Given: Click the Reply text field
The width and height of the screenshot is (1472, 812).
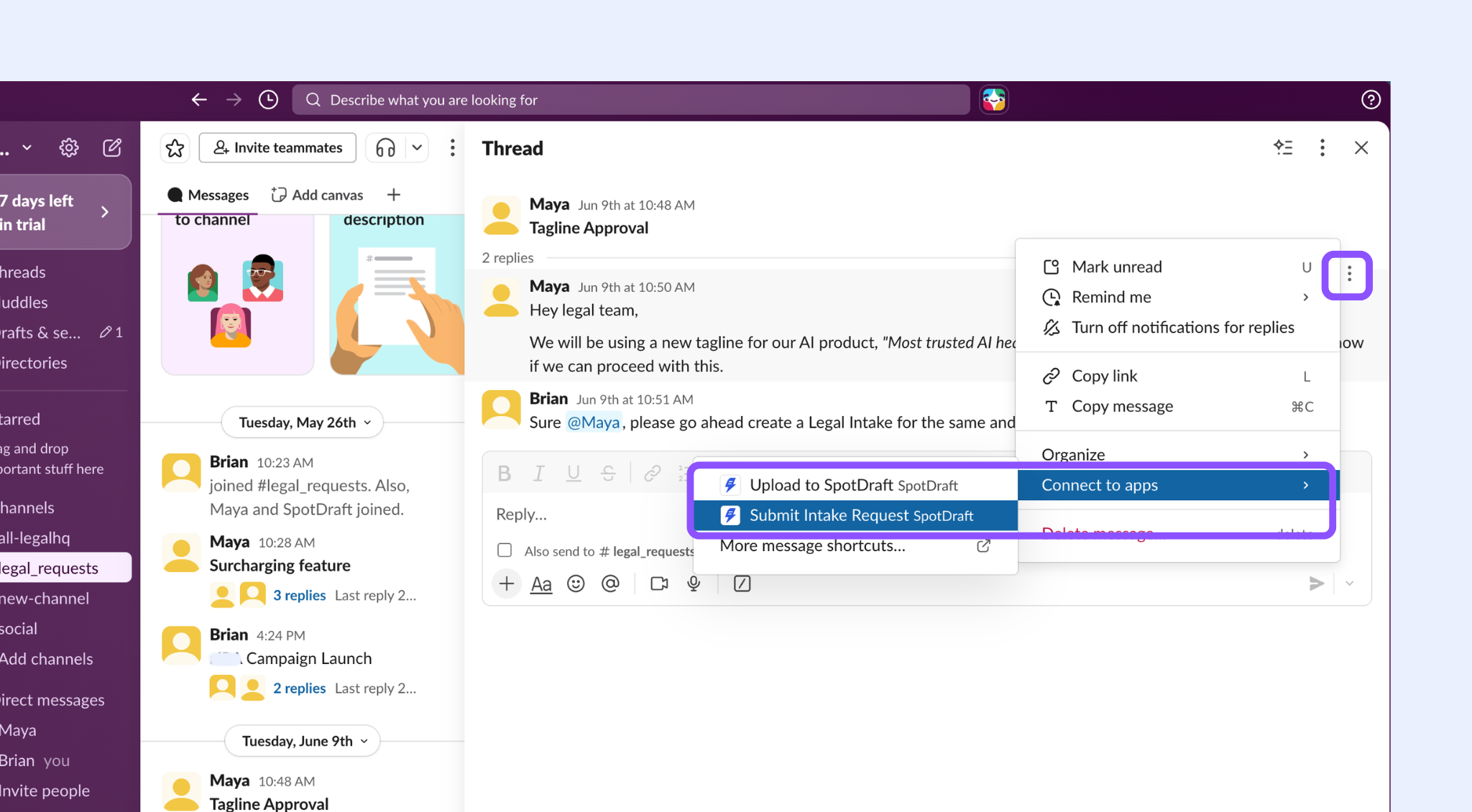Looking at the screenshot, I should 589,515.
